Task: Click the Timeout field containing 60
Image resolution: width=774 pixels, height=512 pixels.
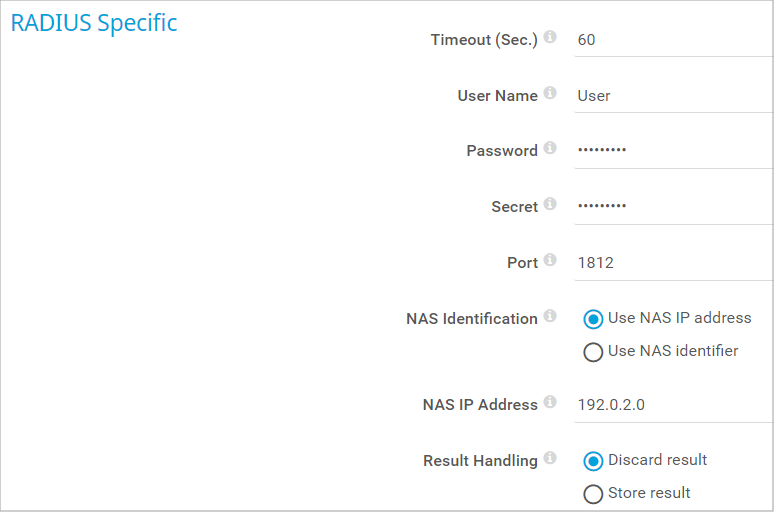Action: coord(672,40)
